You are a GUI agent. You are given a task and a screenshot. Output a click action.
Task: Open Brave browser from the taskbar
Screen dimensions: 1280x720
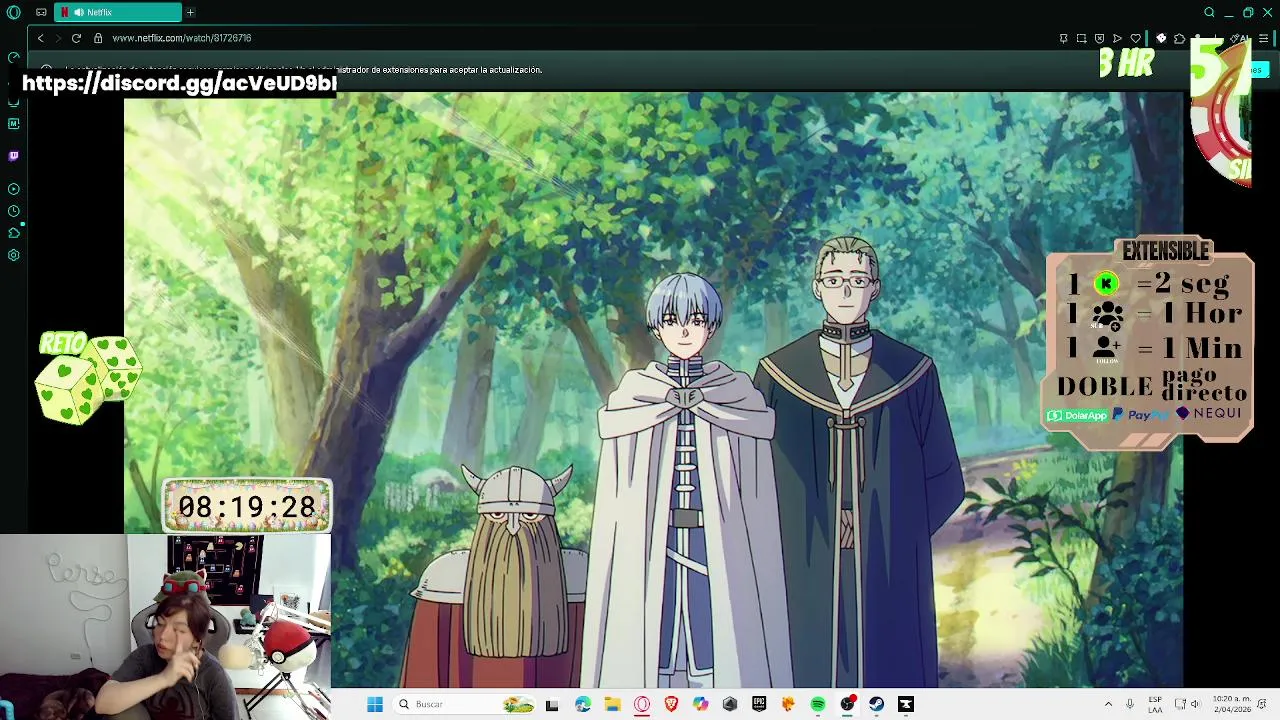(x=671, y=704)
